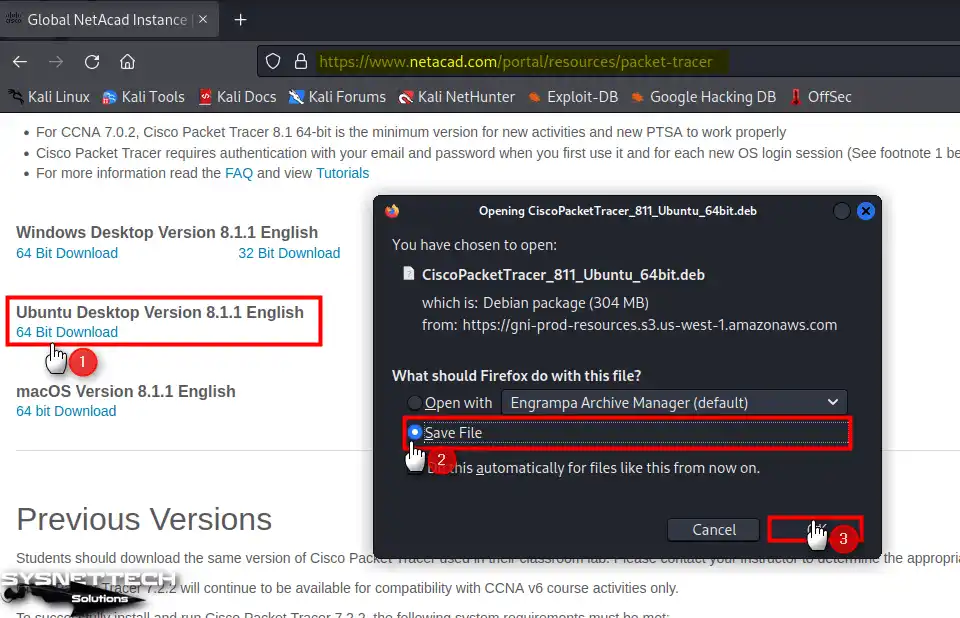
Task: Click the padlock site security icon
Action: [301, 61]
